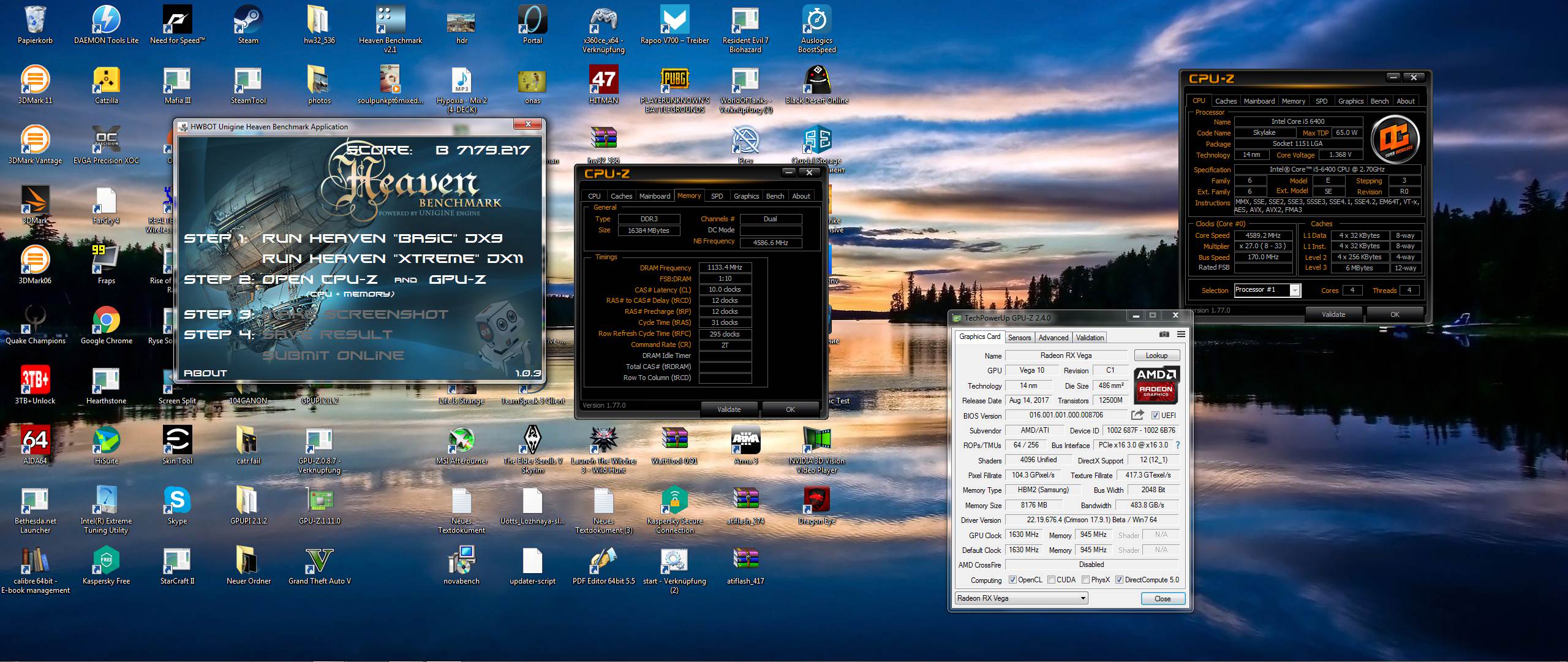
Task: Open Arma 3 desktop icon
Action: click(745, 445)
